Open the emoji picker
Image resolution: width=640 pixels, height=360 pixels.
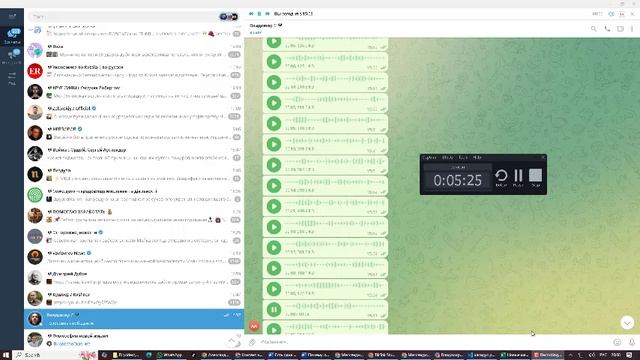click(617, 342)
